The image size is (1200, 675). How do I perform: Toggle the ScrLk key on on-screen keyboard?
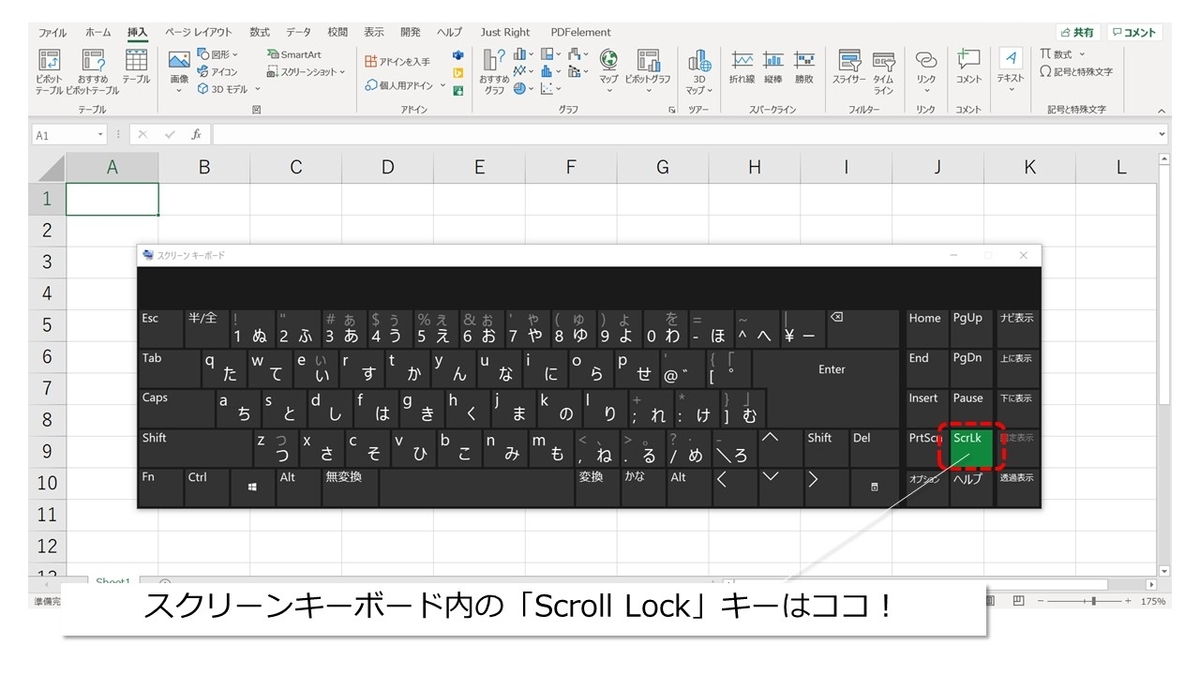[971, 448]
